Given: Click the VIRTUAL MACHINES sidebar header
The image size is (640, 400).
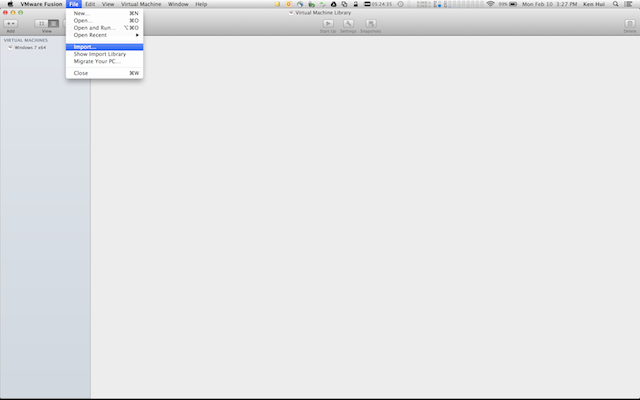Looking at the screenshot, I should [x=26, y=40].
